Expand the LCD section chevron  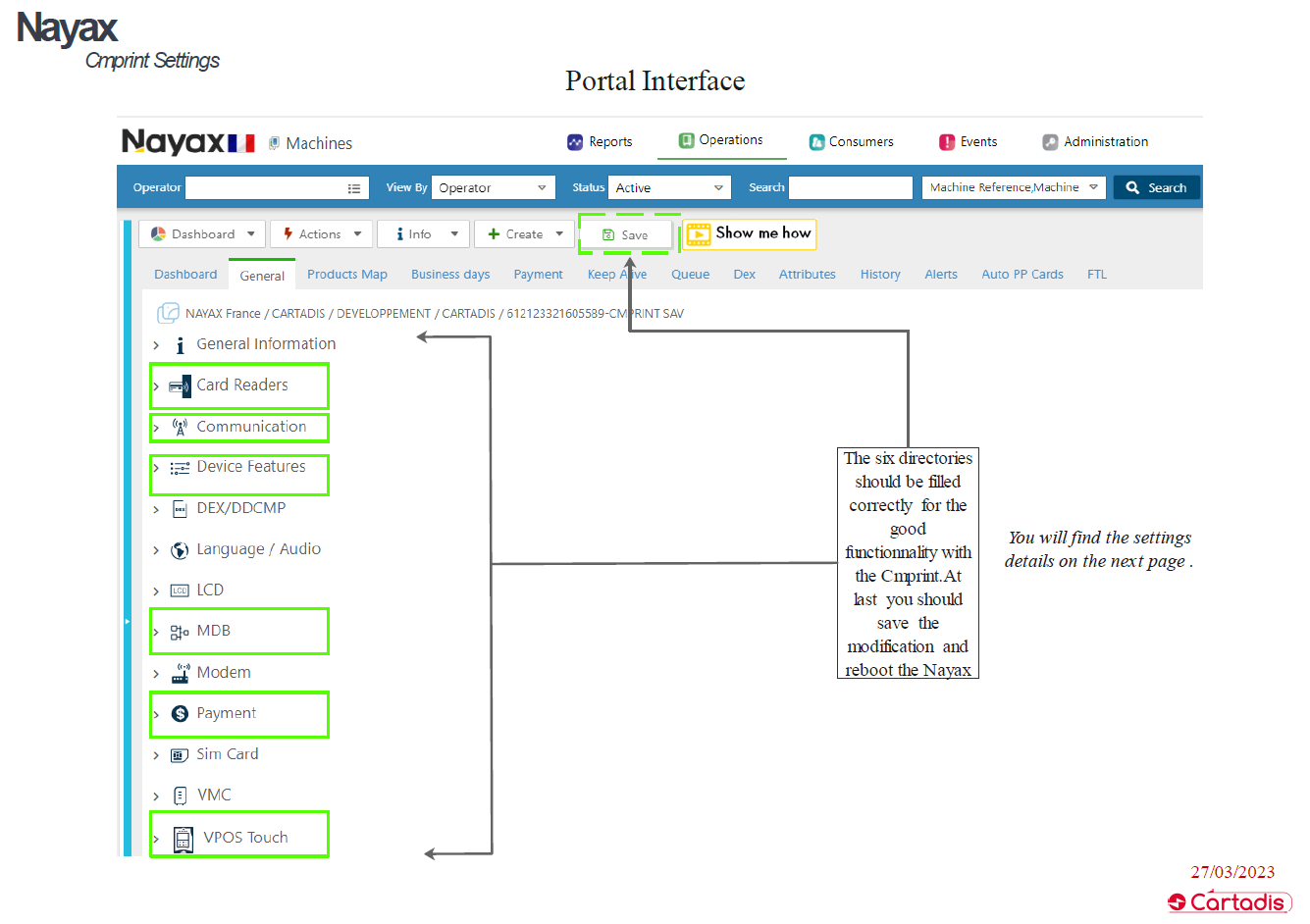click(x=156, y=591)
